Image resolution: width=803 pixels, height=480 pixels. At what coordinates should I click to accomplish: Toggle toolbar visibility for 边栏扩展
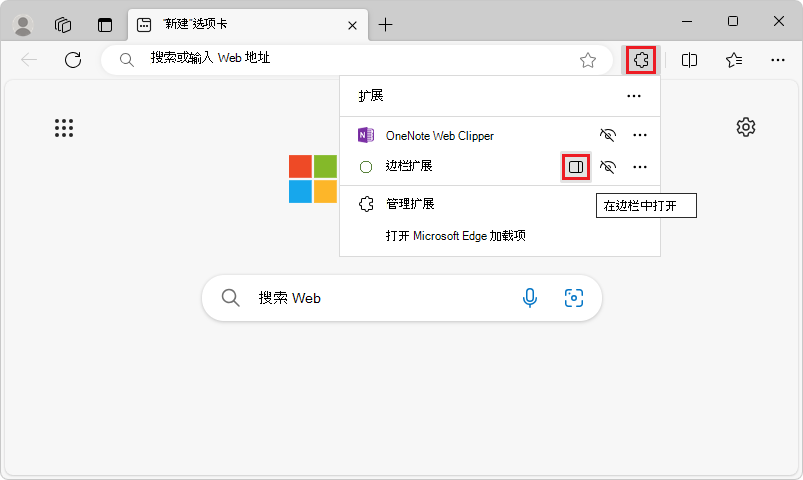pyautogui.click(x=607, y=166)
